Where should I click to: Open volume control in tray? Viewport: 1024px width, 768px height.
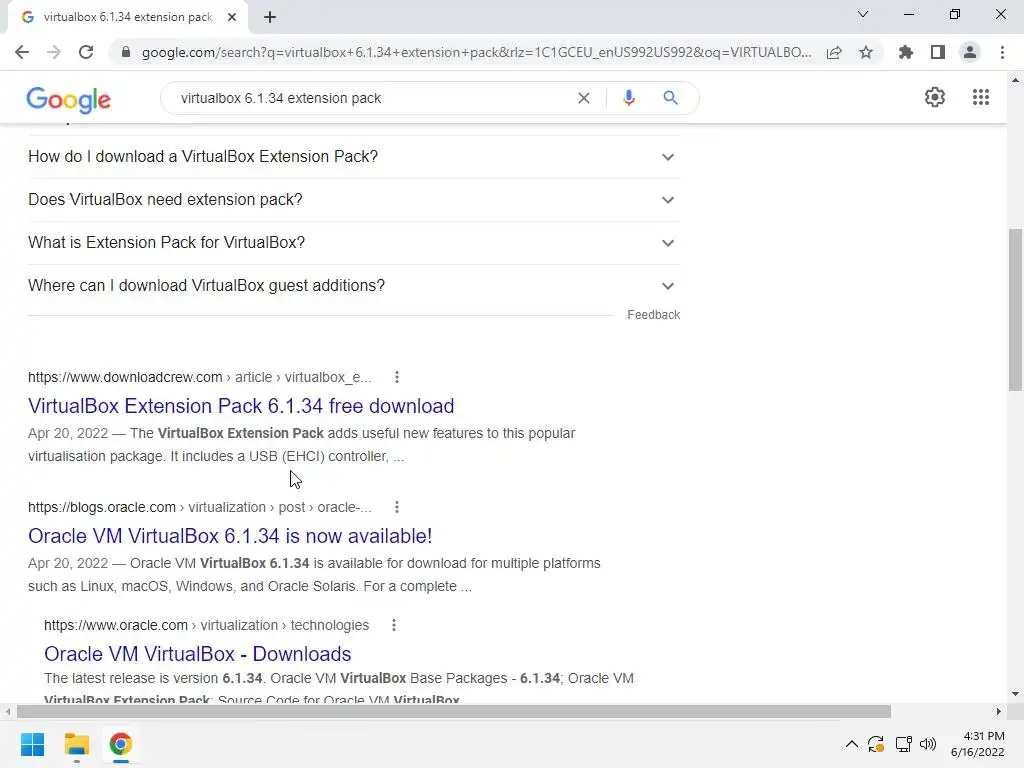point(928,744)
